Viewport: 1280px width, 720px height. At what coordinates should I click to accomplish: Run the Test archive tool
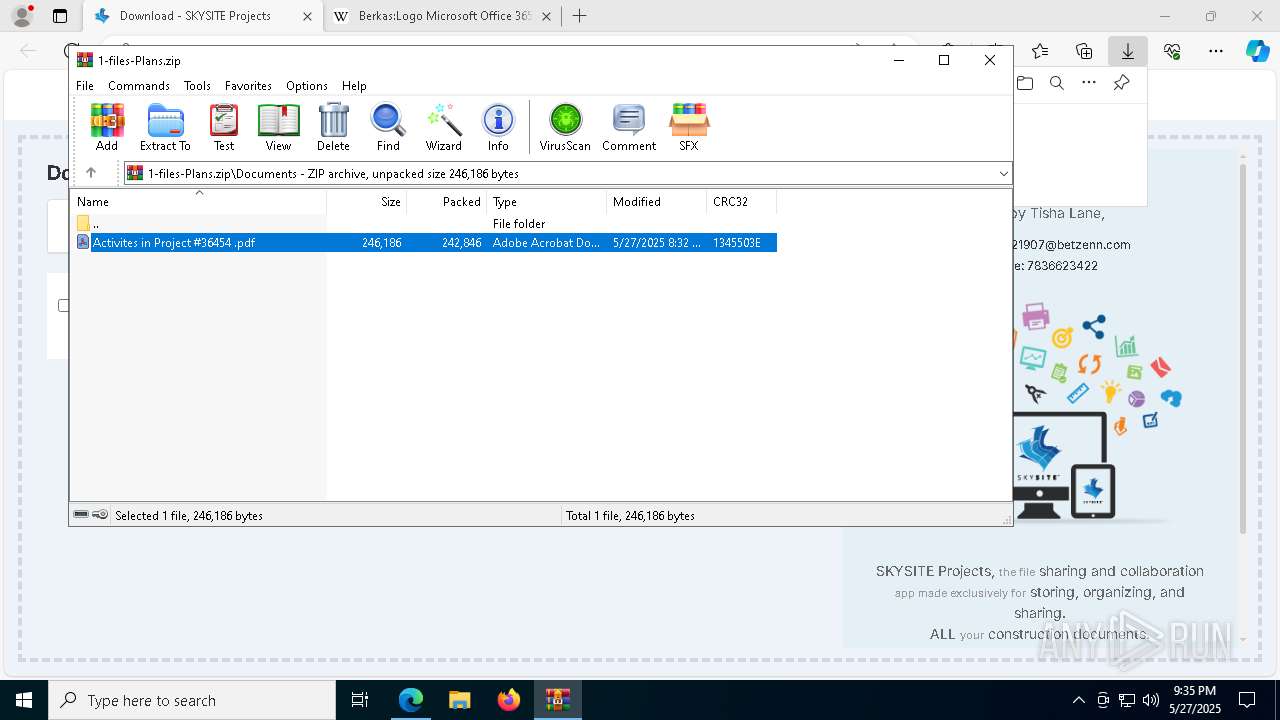coord(224,127)
